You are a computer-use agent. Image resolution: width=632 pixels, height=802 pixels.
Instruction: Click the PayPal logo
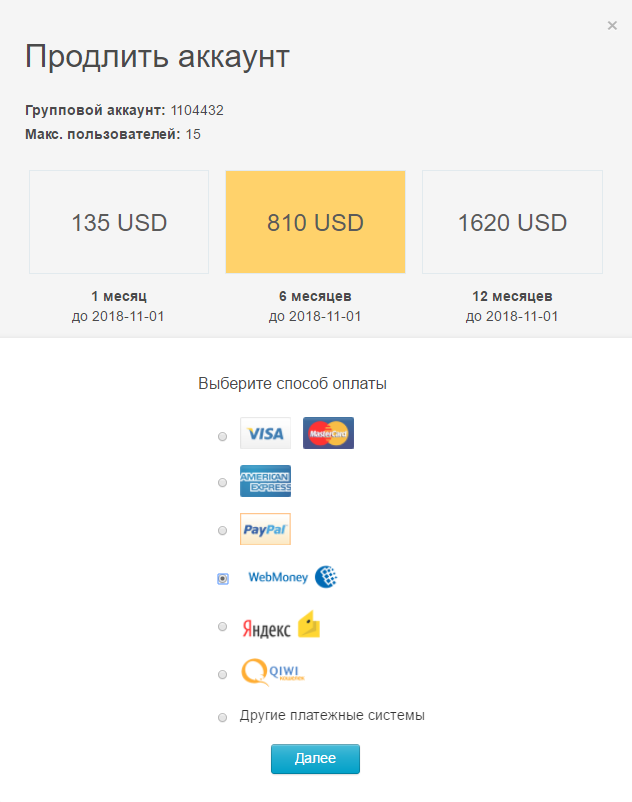(x=265, y=529)
